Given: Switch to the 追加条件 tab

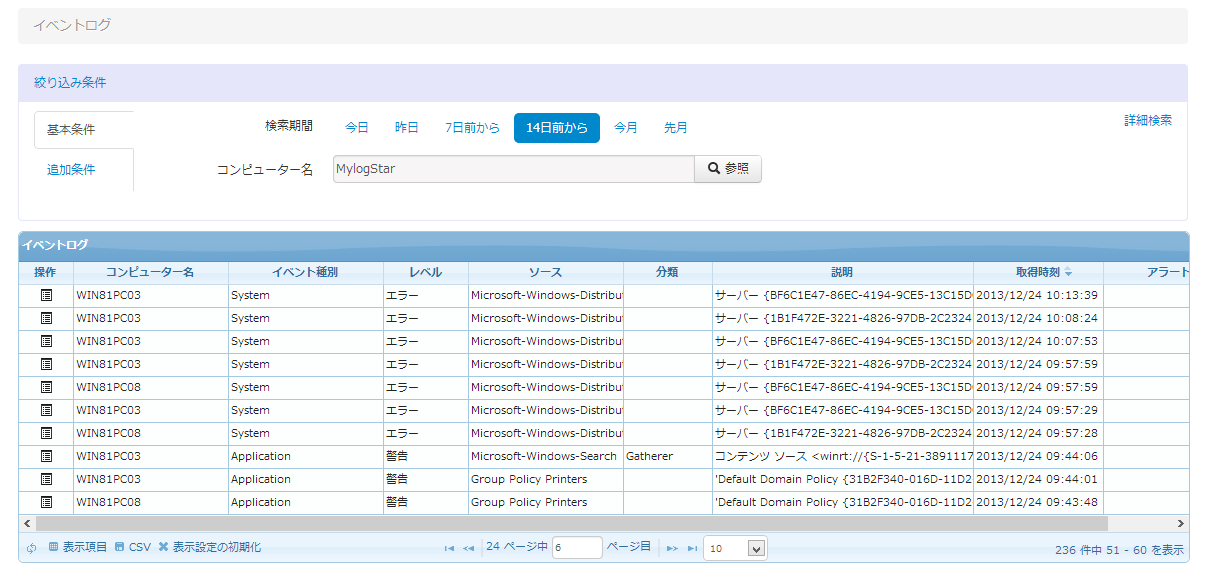Looking at the screenshot, I should coord(84,170).
